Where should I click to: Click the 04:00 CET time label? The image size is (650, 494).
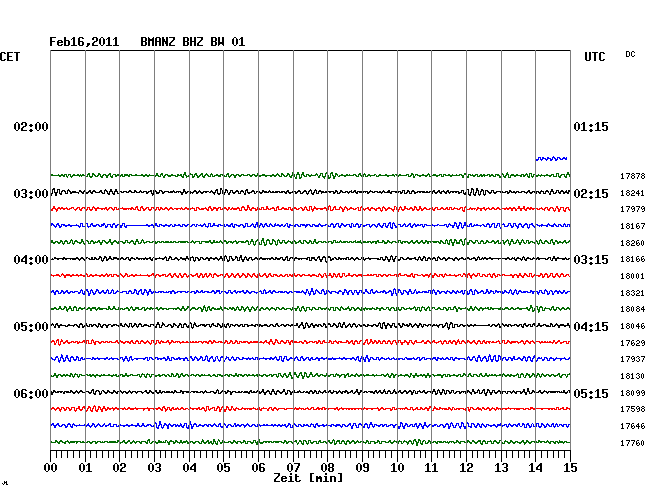[x=31, y=260]
